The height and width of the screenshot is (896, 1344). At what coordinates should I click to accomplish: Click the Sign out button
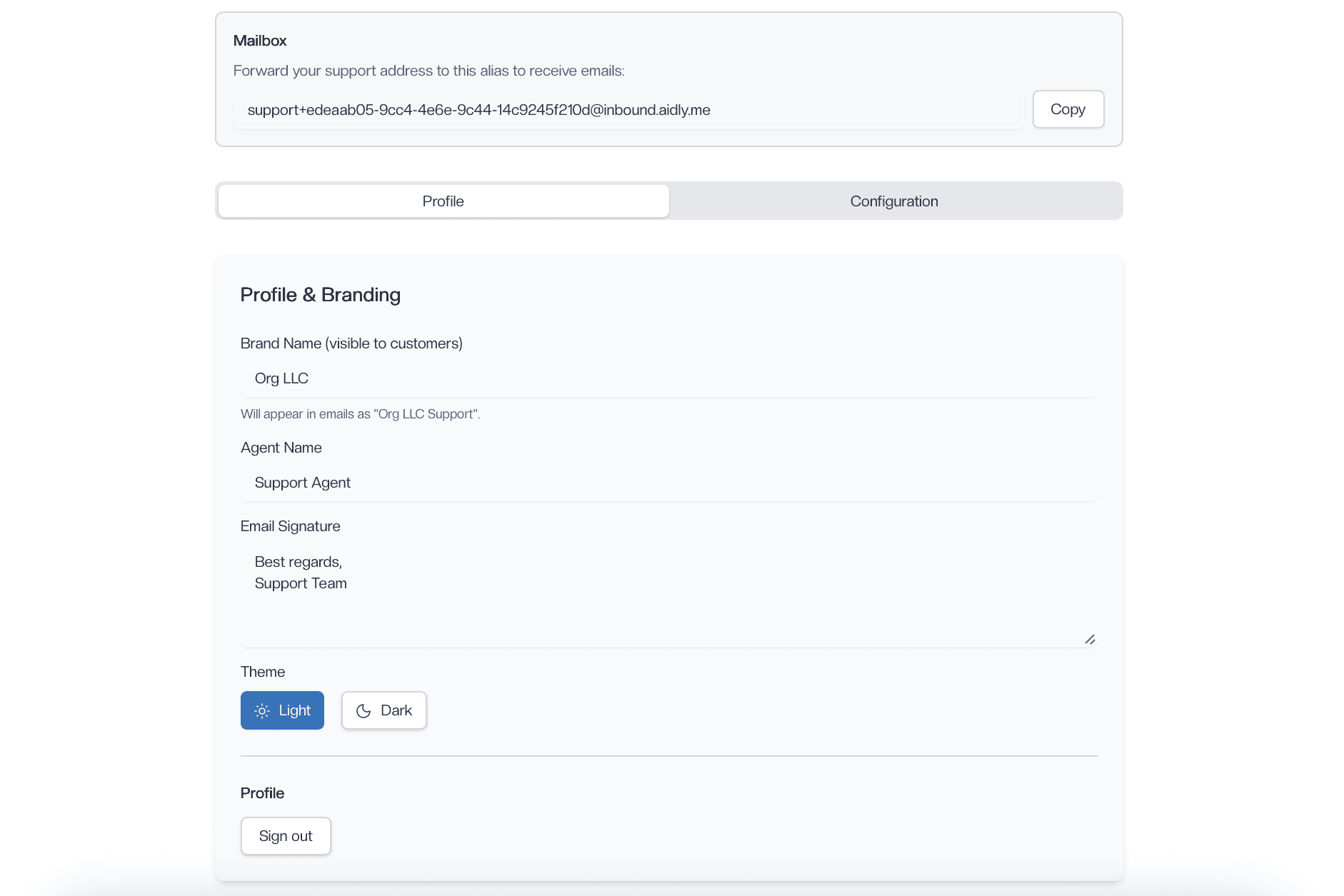[286, 835]
